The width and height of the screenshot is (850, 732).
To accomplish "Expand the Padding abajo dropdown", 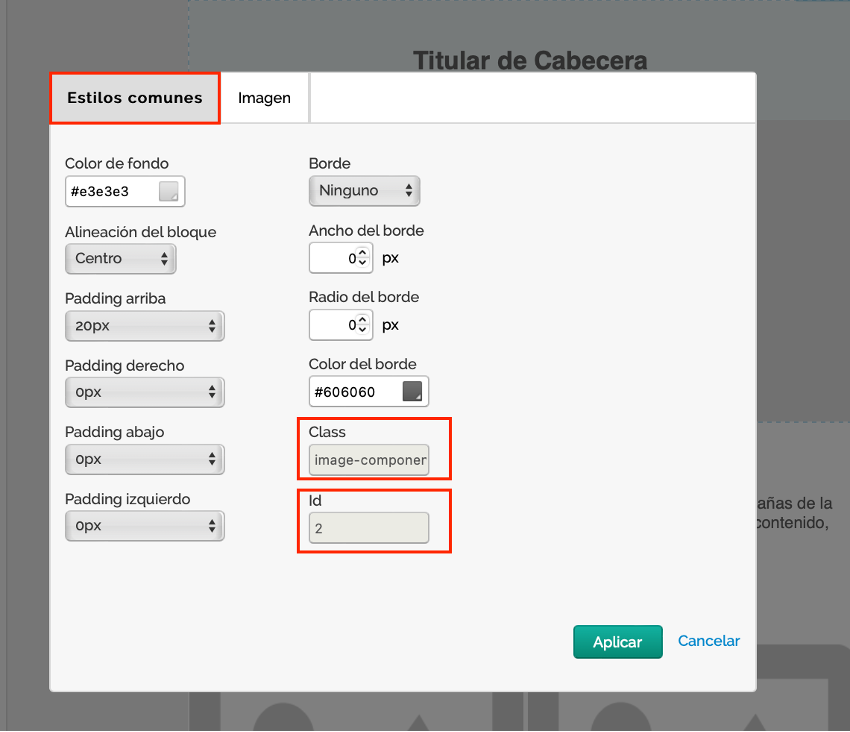I will (144, 459).
